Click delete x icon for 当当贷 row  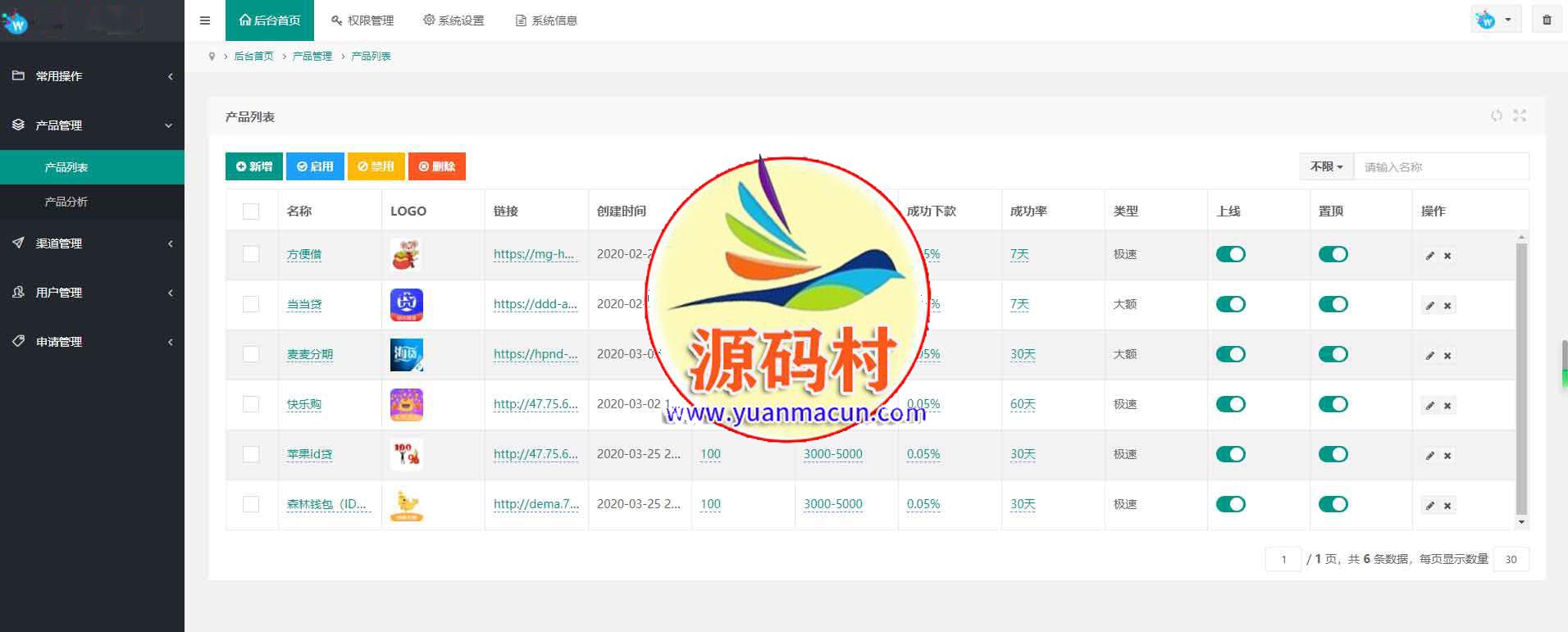click(x=1447, y=306)
